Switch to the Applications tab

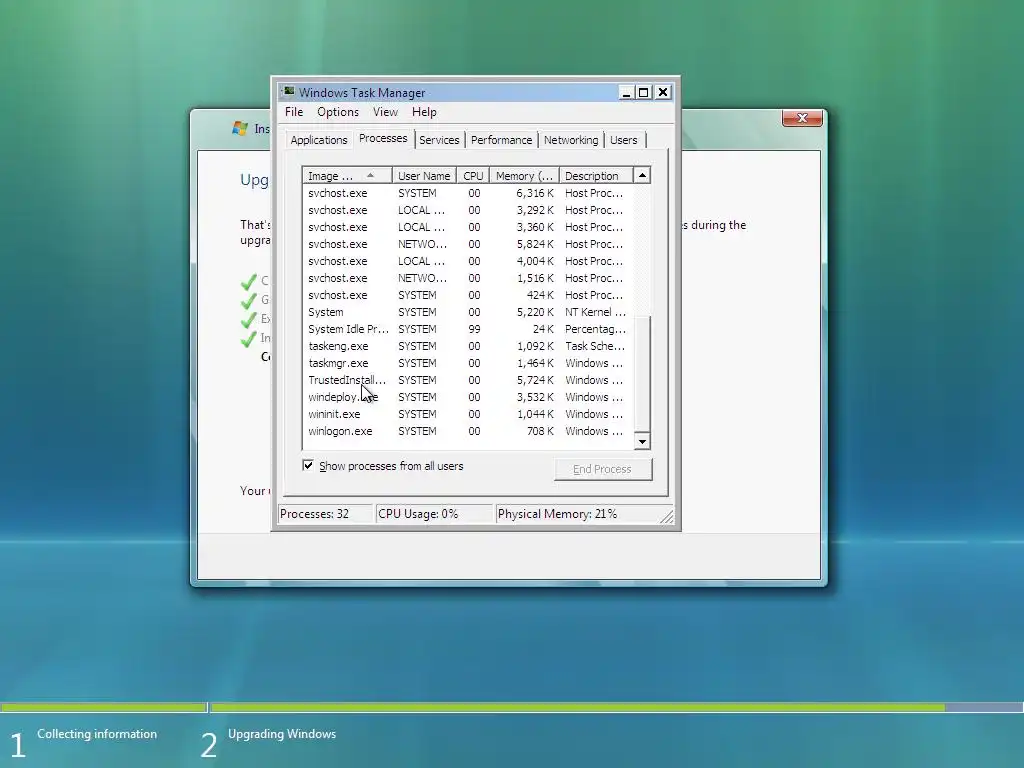click(319, 140)
